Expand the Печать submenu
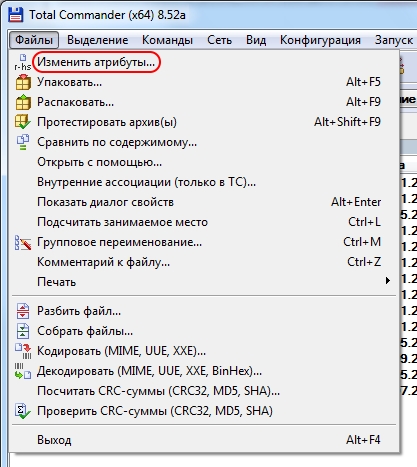The image size is (417, 467). pyautogui.click(x=205, y=282)
